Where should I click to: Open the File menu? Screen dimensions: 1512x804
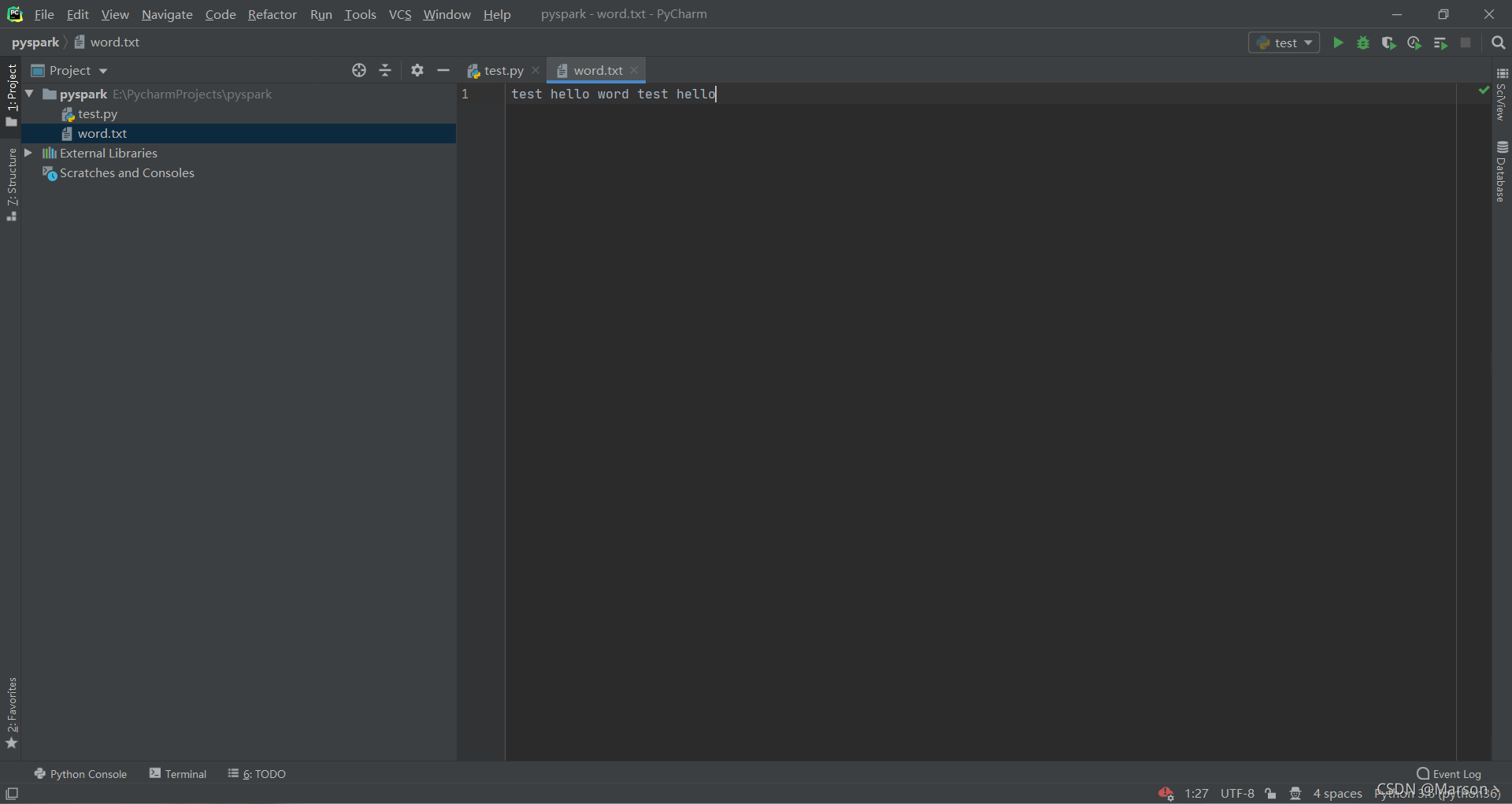[x=44, y=14]
